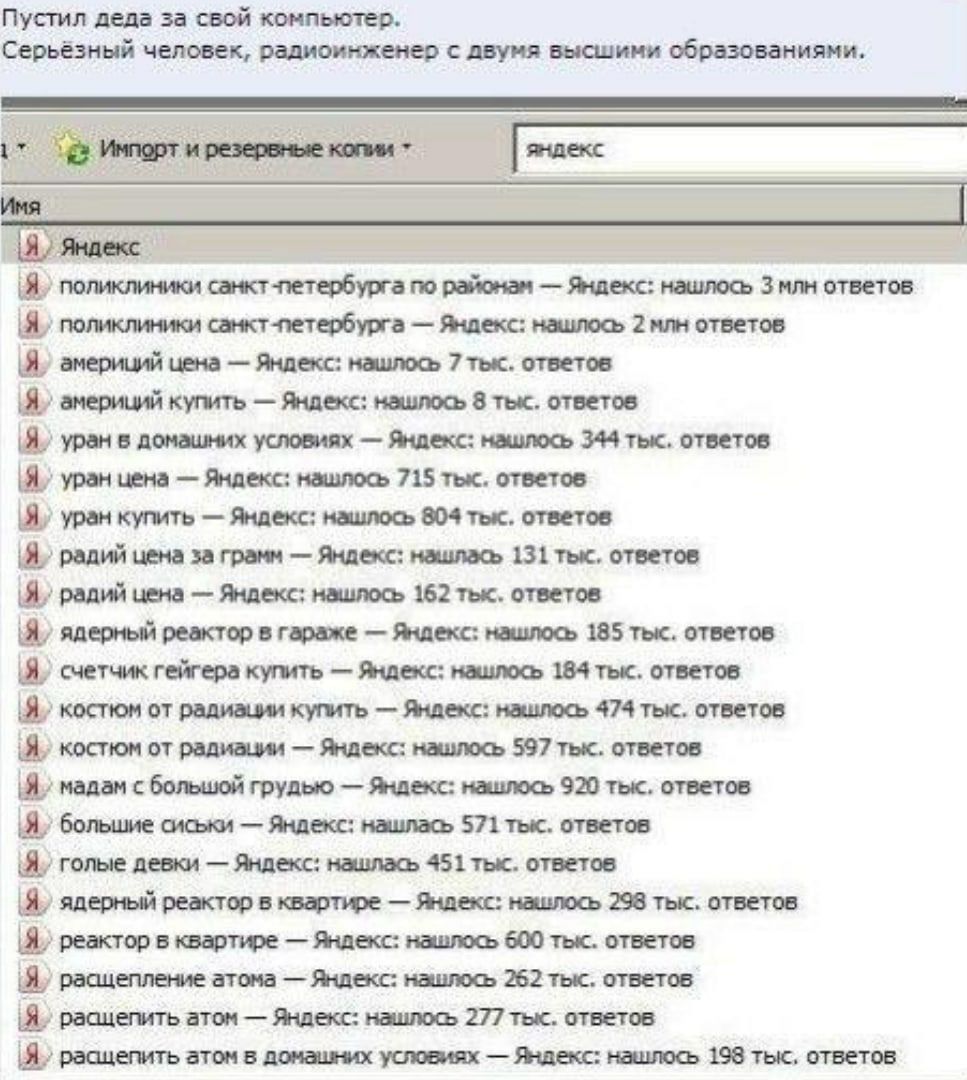Click icon beside ядерный реактор в квартире
Screen dimensions: 967x1080
(33, 902)
